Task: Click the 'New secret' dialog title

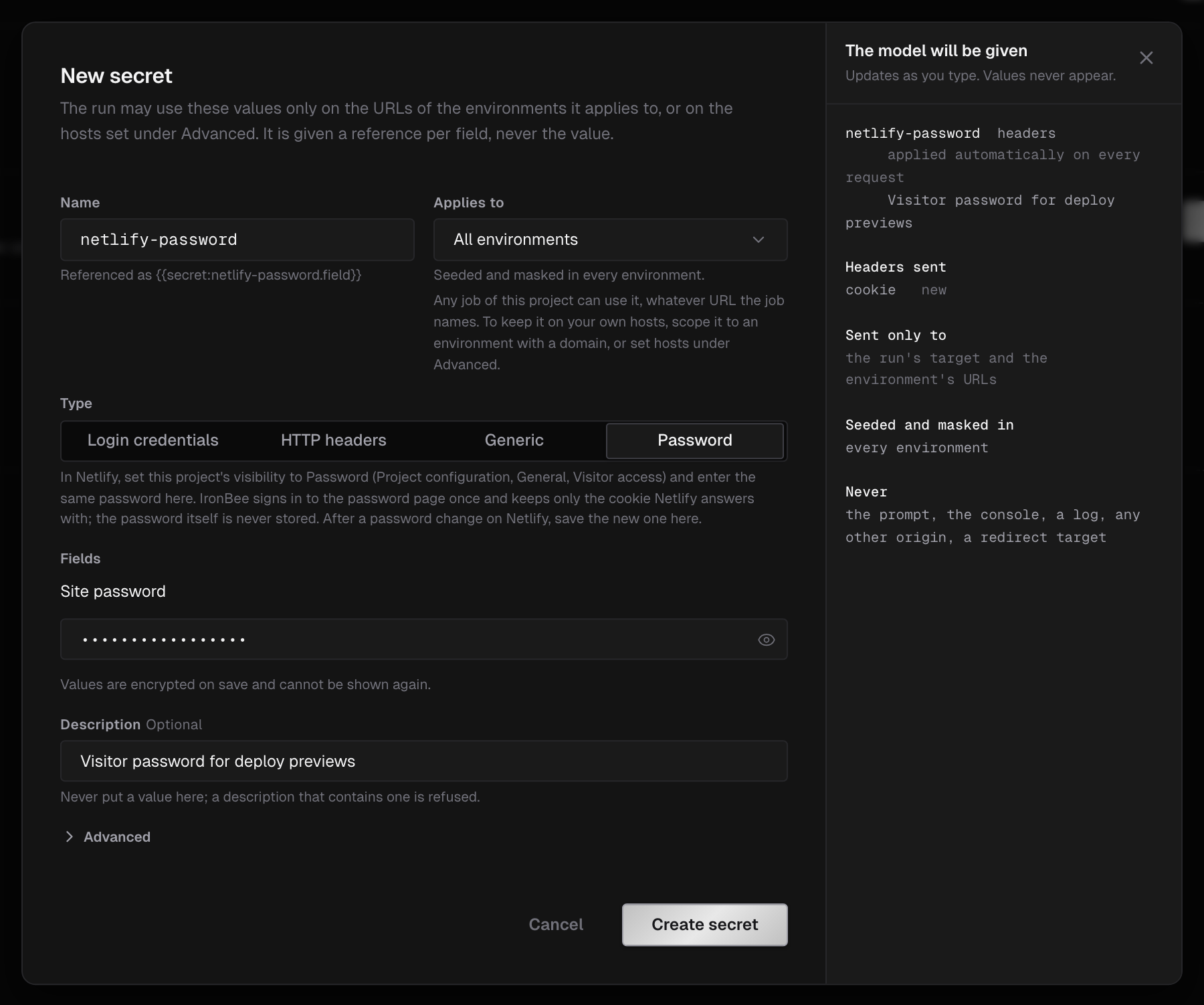Action: pyautogui.click(x=116, y=76)
